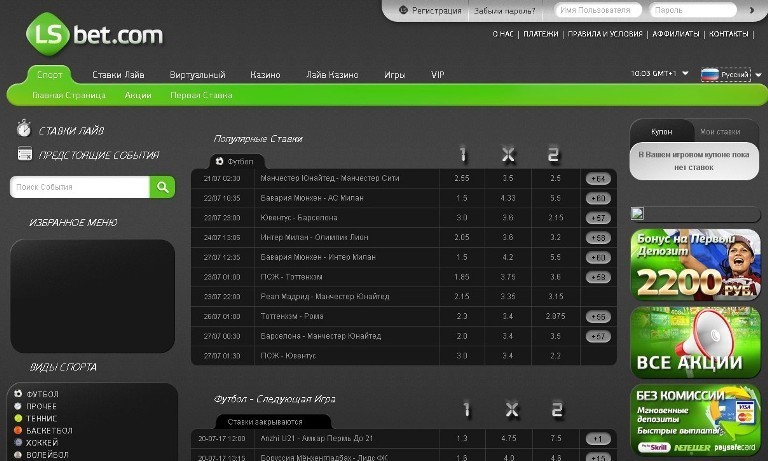Screen dimensions: 768x461
Task: Open the ПРАВИЛА И УСЛОВИЯ link
Action: [x=605, y=34]
